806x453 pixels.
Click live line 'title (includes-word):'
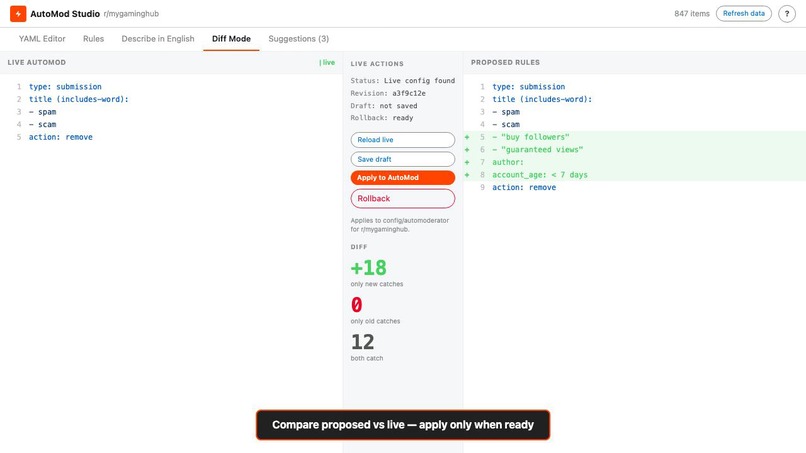(78, 99)
